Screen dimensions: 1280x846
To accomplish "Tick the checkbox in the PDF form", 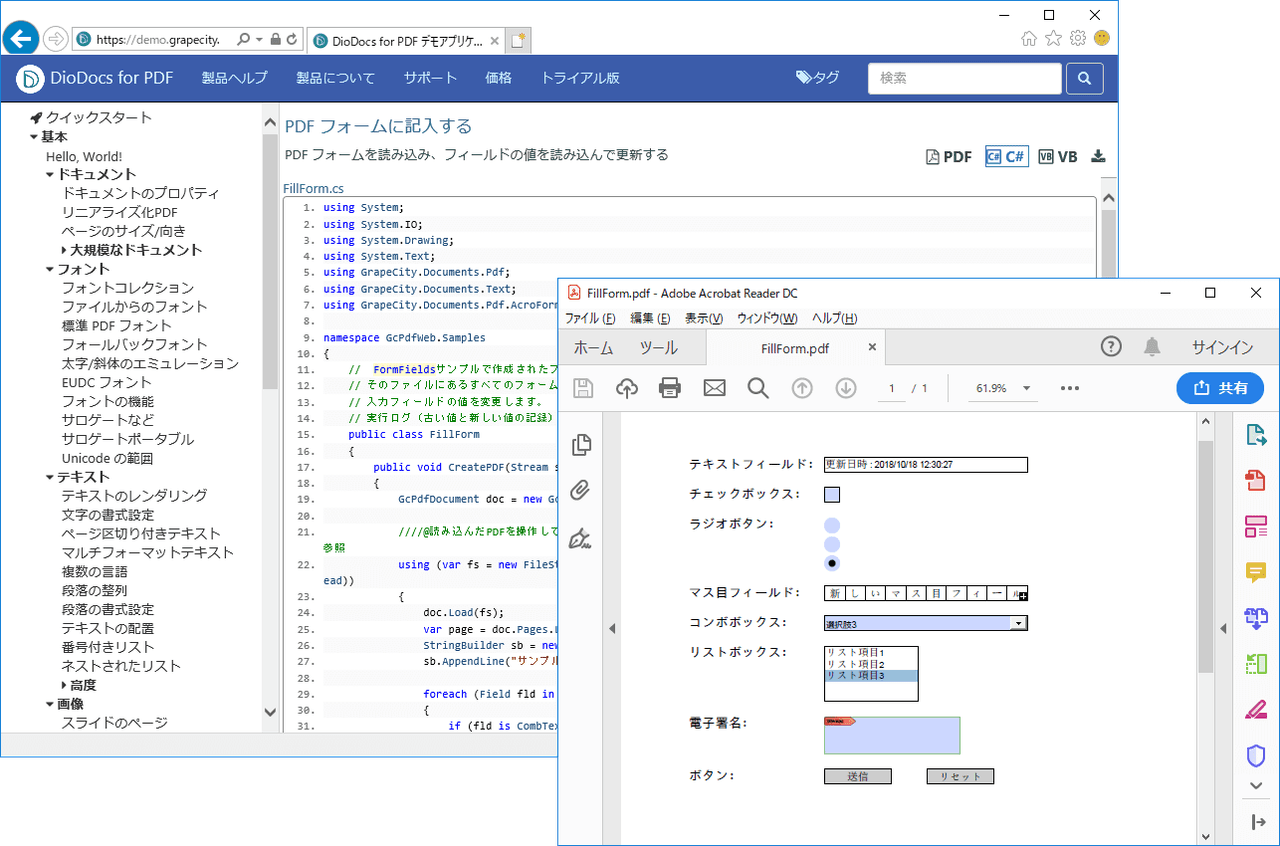I will coord(832,494).
